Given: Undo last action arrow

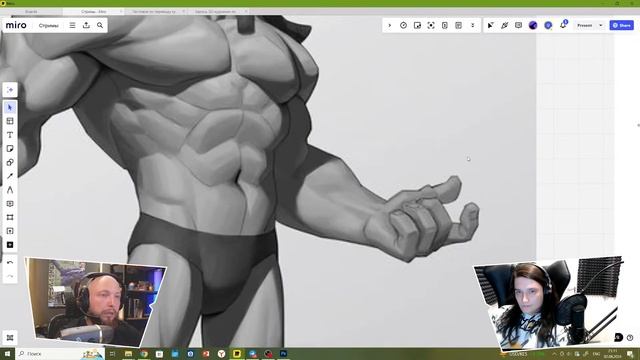Looking at the screenshot, I should tap(10, 263).
